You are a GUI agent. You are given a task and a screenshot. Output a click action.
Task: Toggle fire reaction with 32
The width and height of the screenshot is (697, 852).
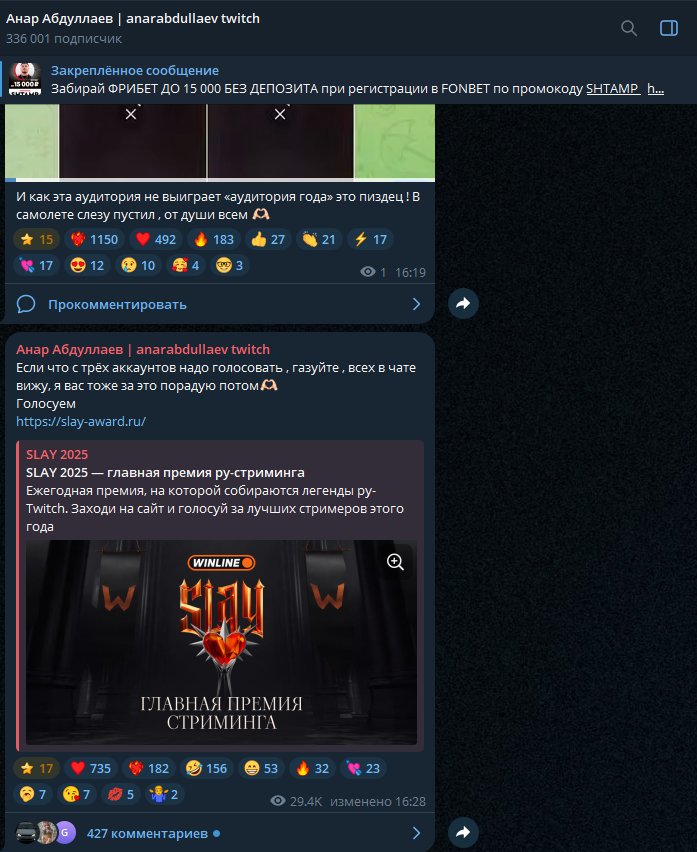tap(312, 768)
